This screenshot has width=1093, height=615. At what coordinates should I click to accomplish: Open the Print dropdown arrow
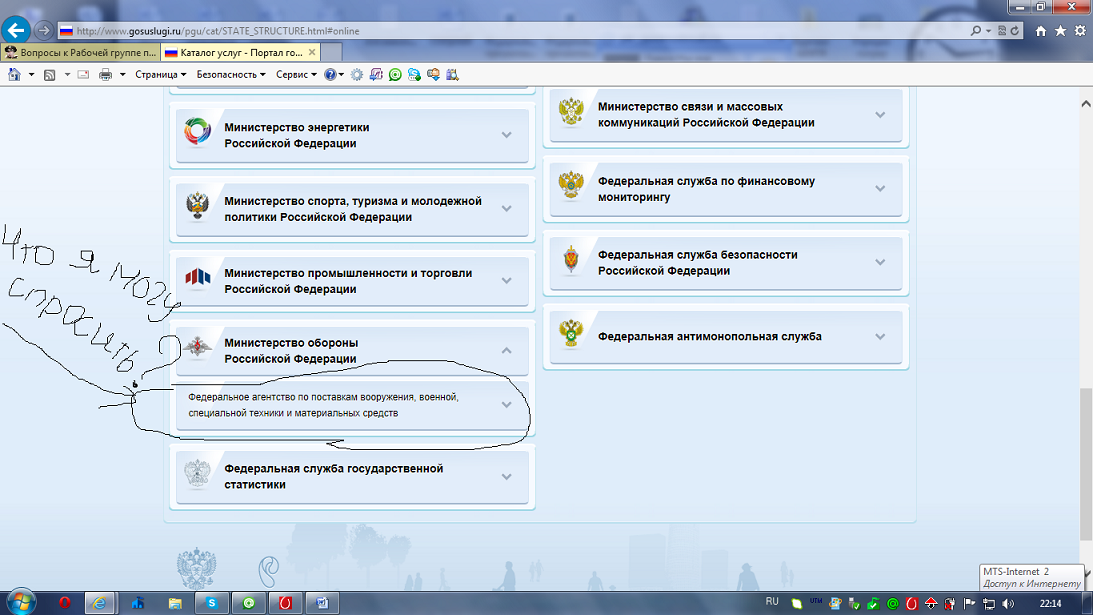[x=123, y=75]
